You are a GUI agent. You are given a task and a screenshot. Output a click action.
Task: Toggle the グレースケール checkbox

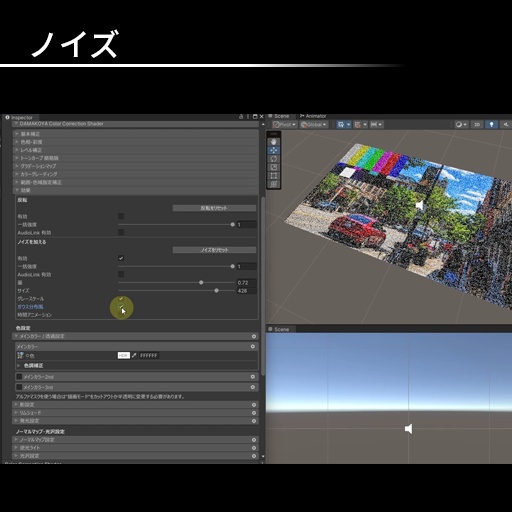click(121, 299)
